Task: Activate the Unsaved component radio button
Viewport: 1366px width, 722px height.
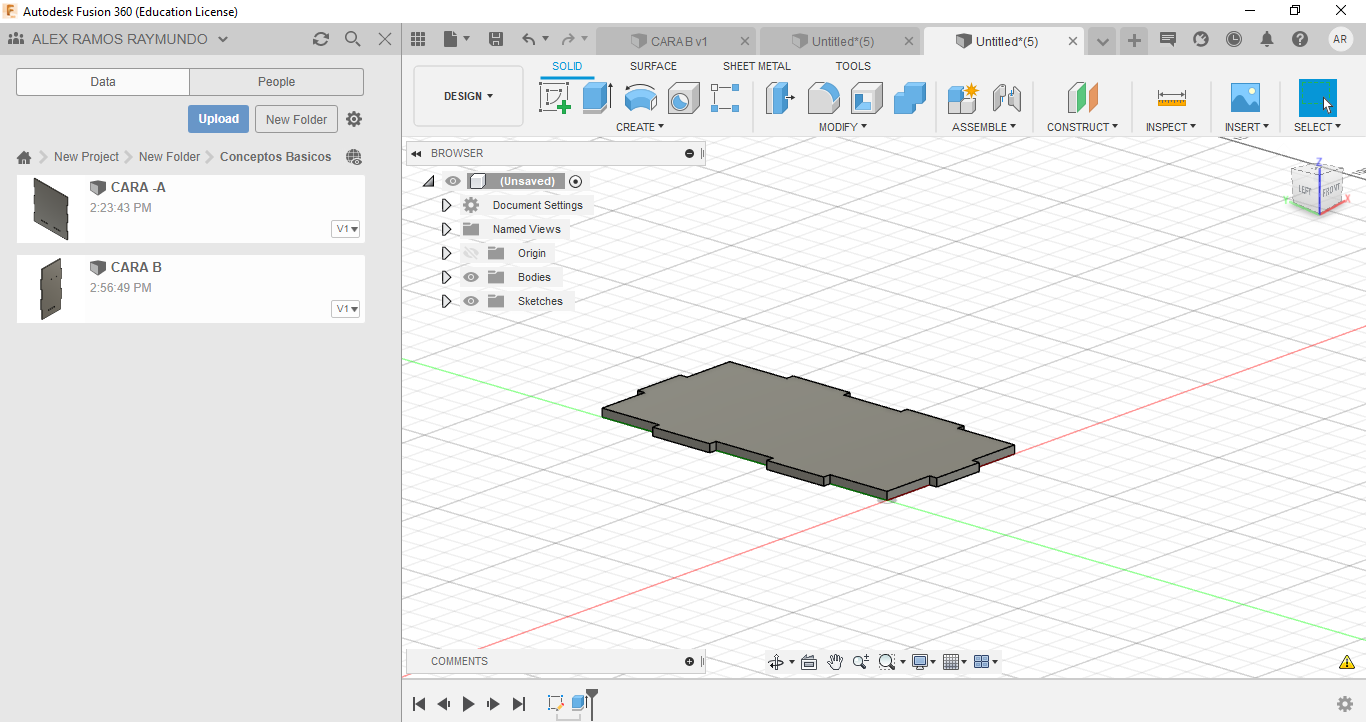Action: pyautogui.click(x=575, y=181)
